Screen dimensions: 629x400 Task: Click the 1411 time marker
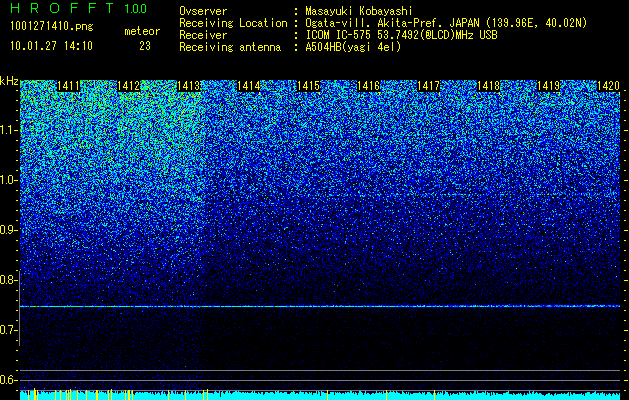coord(69,86)
